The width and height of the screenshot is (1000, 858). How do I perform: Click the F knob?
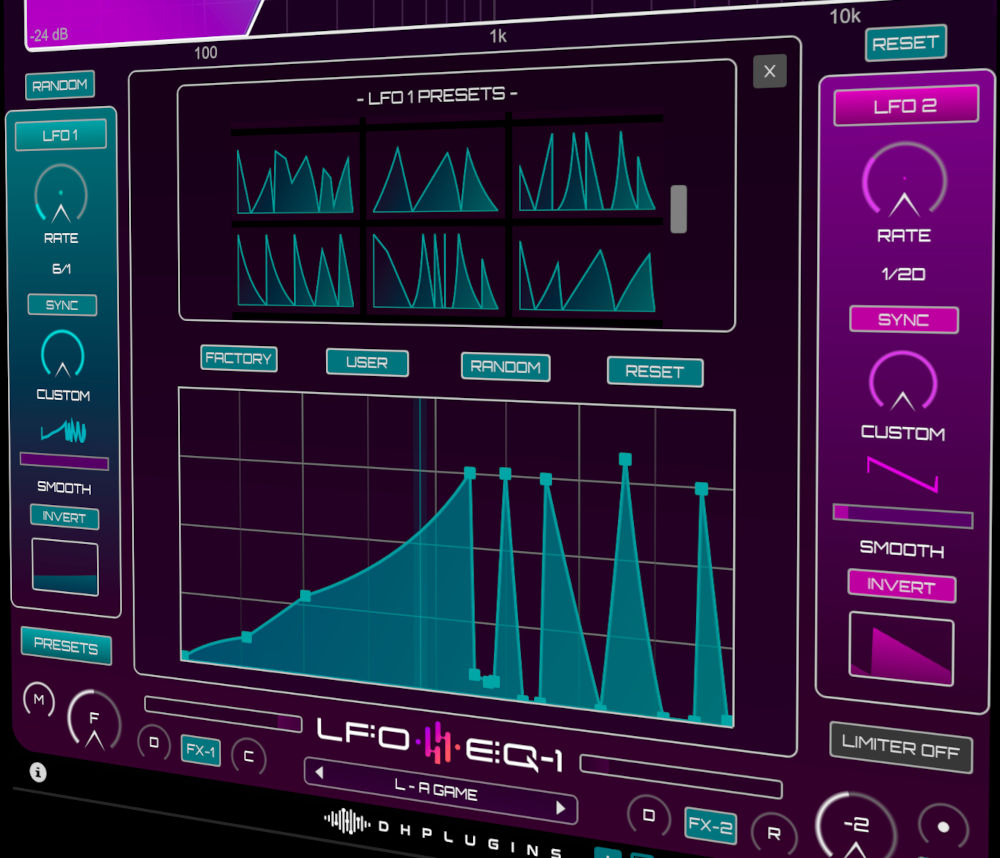(94, 720)
